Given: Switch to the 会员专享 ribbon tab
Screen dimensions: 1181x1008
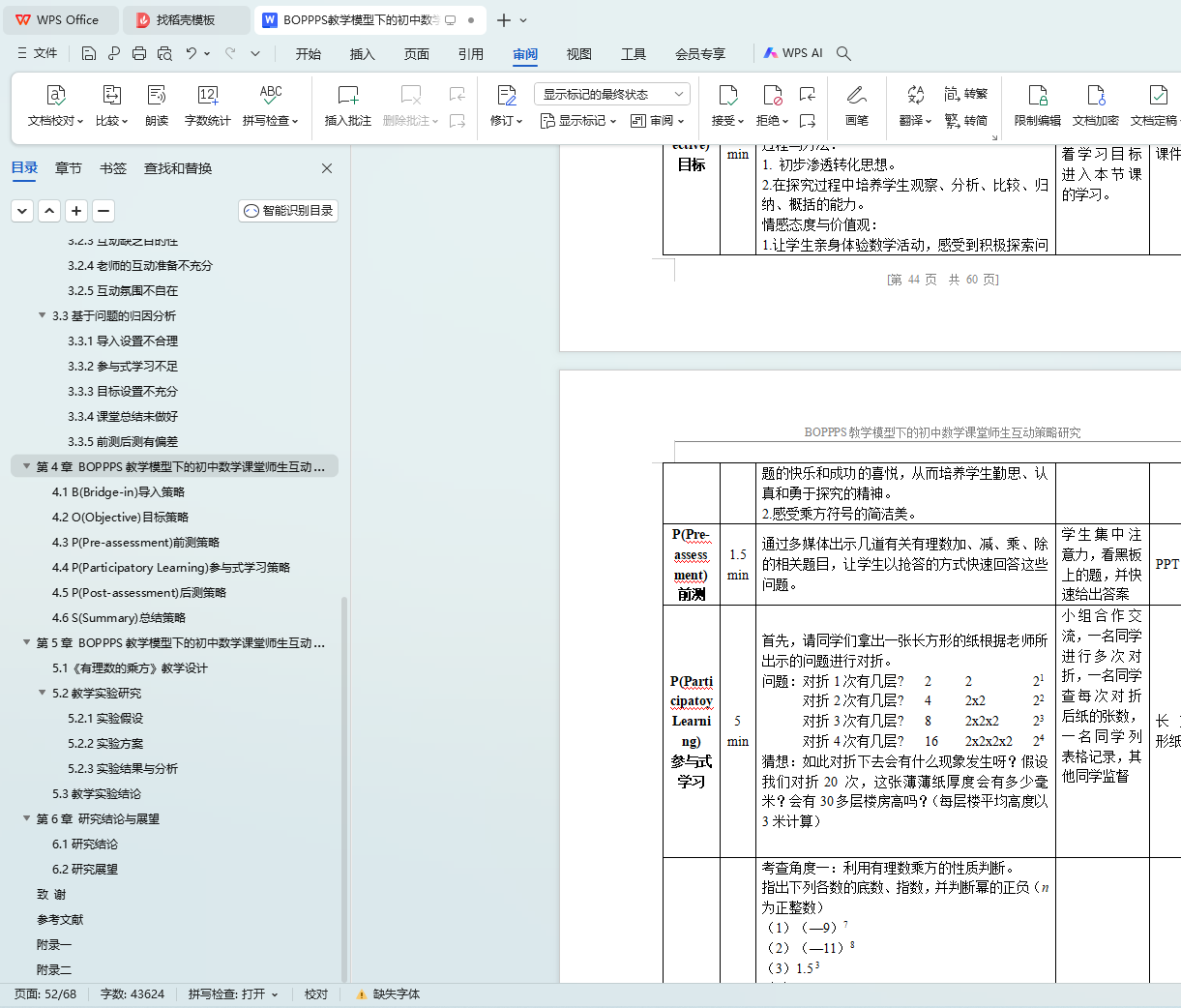Looking at the screenshot, I should click(x=700, y=54).
